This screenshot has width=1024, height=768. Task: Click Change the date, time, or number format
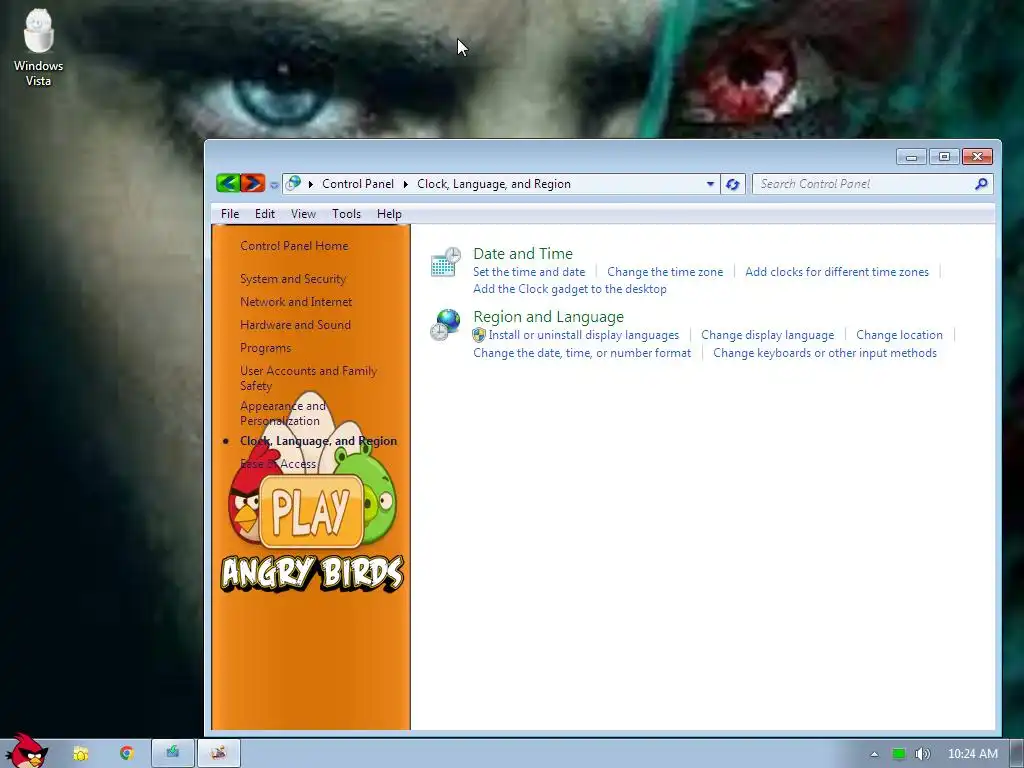tap(582, 353)
